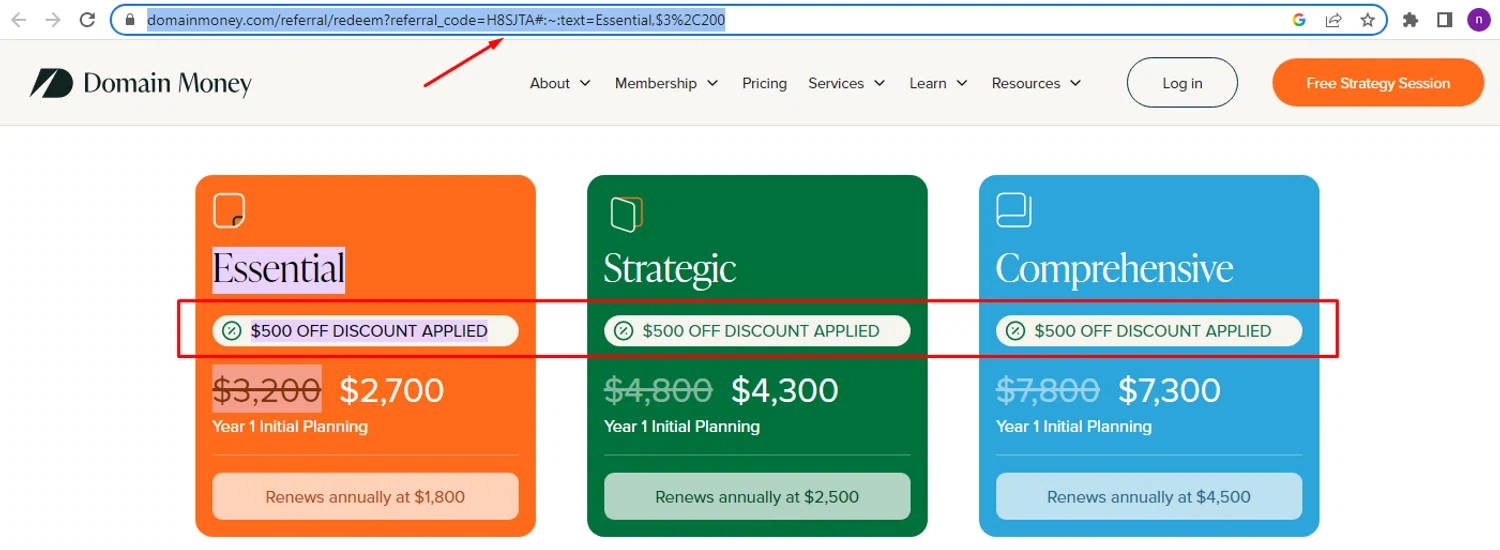
Task: Click the crossed-out $7,800 price
Action: point(1048,390)
